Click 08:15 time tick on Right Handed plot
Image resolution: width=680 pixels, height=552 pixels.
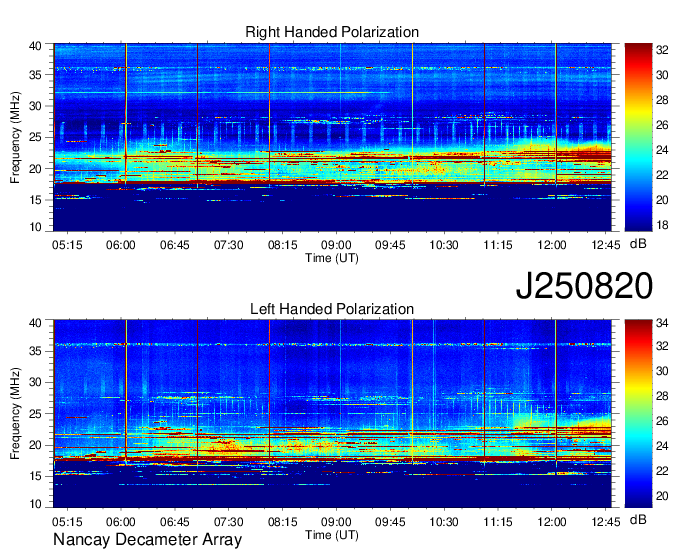click(x=282, y=245)
